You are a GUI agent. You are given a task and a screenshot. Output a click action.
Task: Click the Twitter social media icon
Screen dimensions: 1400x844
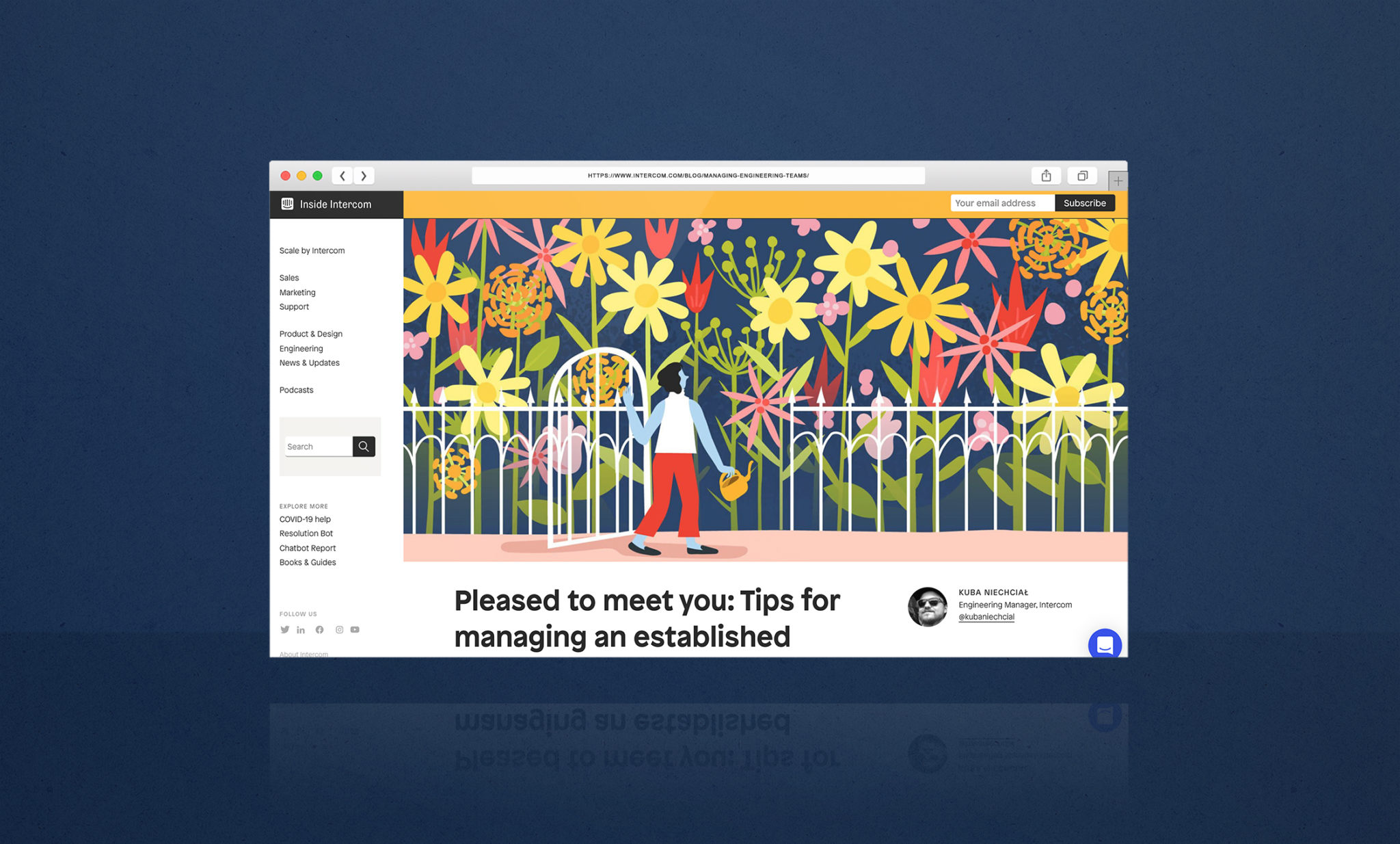[x=284, y=630]
